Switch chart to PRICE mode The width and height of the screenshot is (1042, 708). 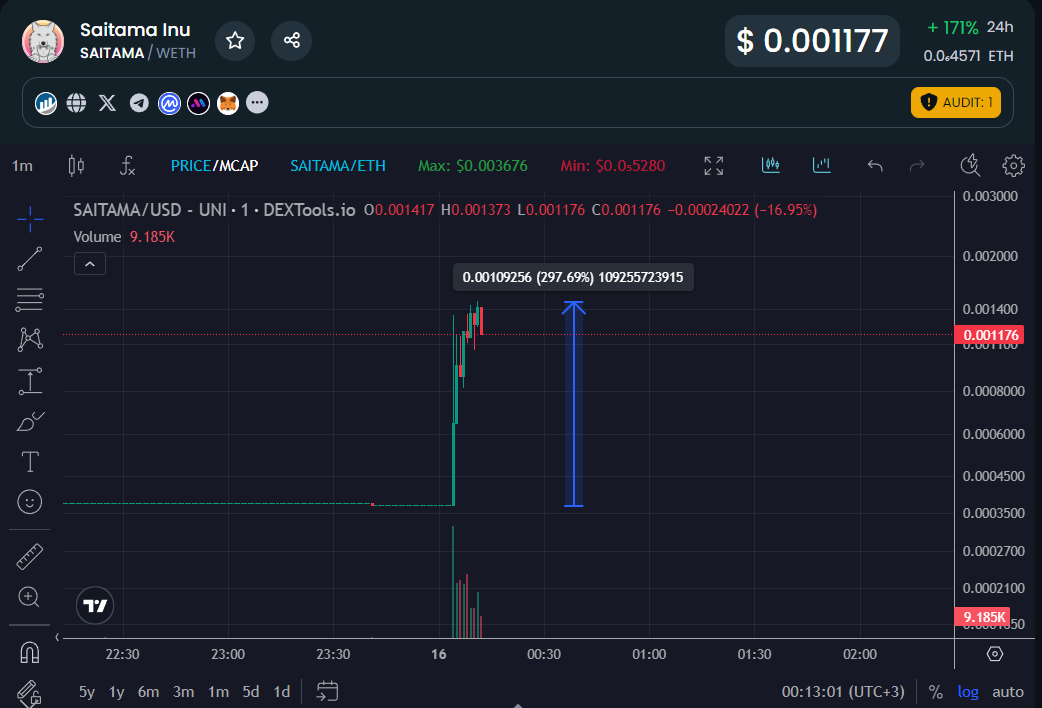pos(191,166)
